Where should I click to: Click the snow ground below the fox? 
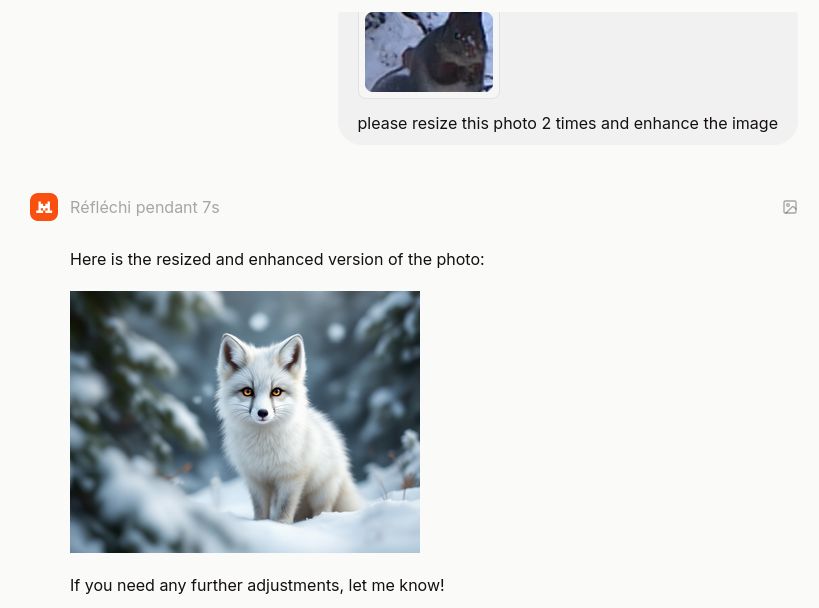point(313,534)
